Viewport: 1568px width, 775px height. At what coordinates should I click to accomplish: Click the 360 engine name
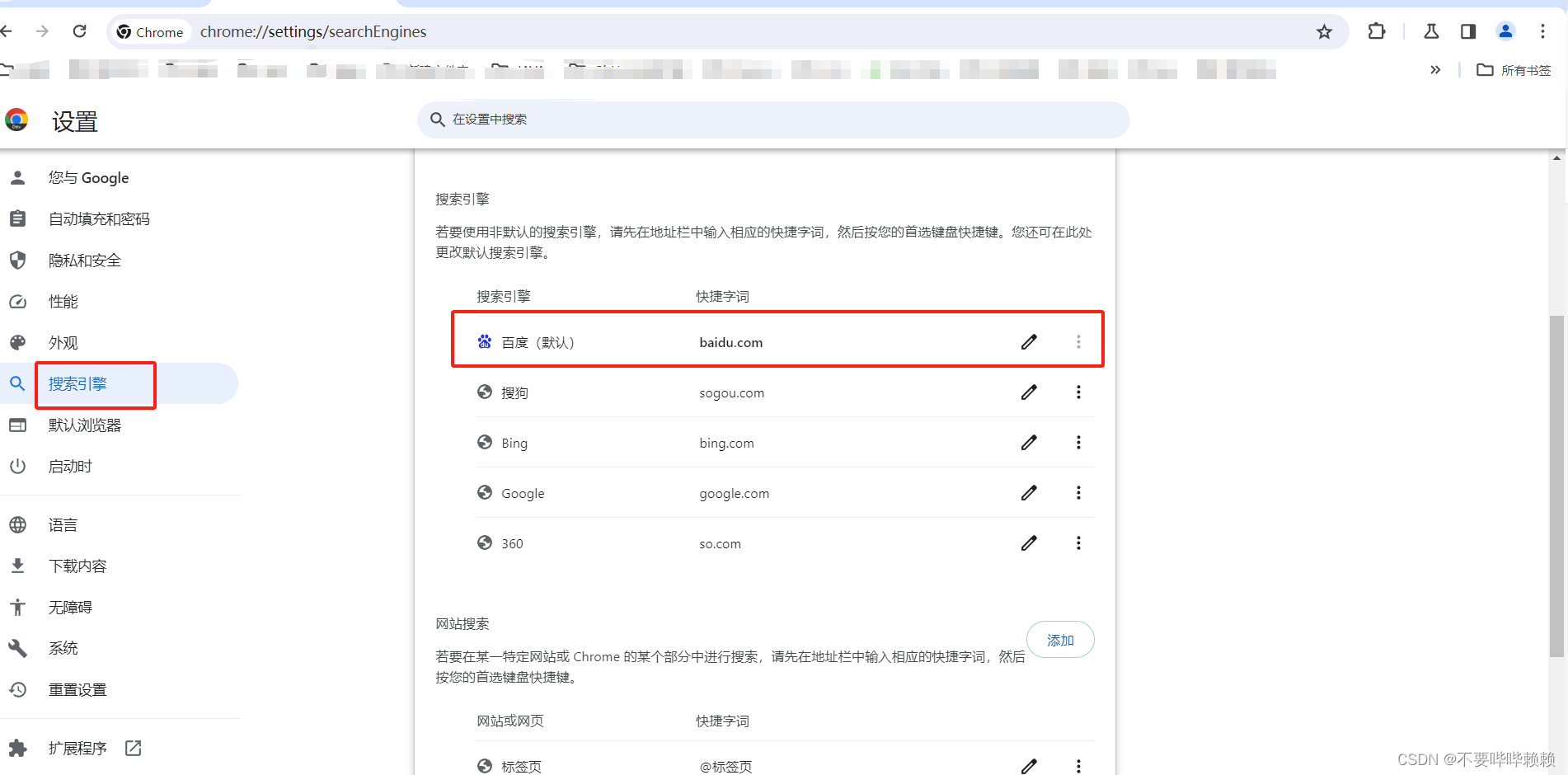[x=512, y=543]
